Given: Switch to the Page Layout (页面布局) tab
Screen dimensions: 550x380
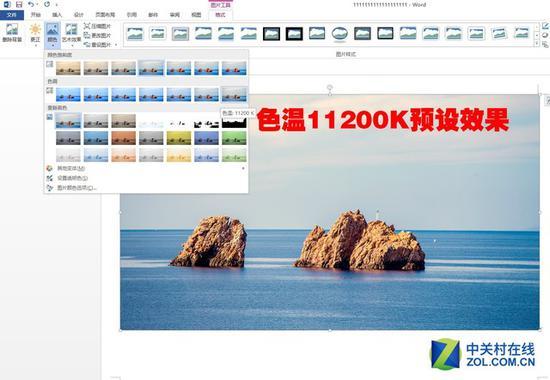Looking at the screenshot, I should point(105,15).
